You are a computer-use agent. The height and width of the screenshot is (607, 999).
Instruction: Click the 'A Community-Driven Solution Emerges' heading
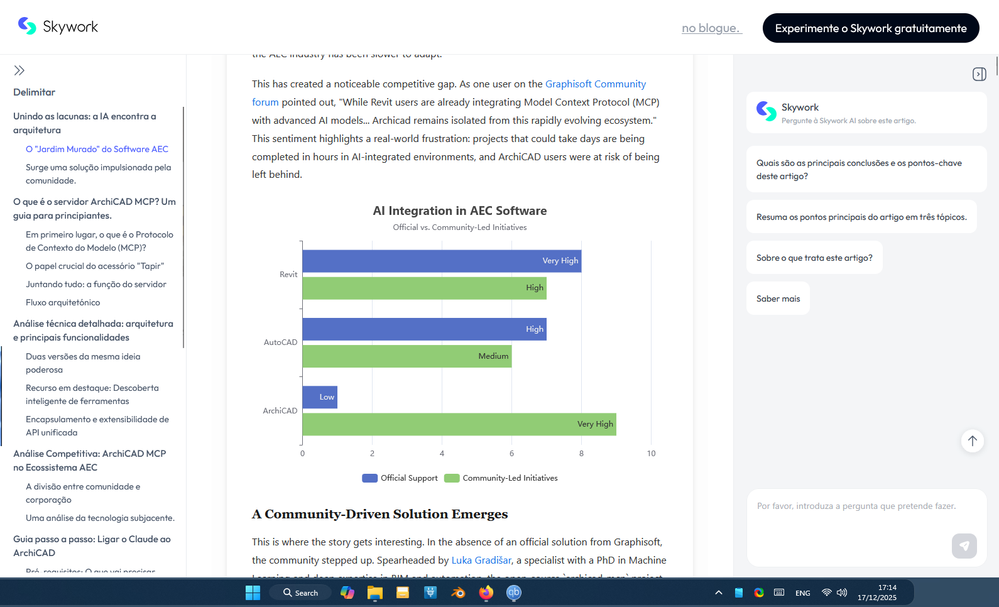380,515
